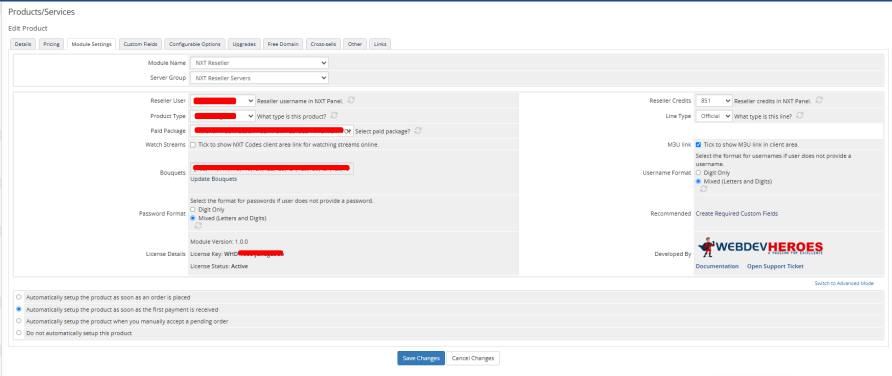Click Switch to Advanced Mode link
The height and width of the screenshot is (376, 892).
844,283
